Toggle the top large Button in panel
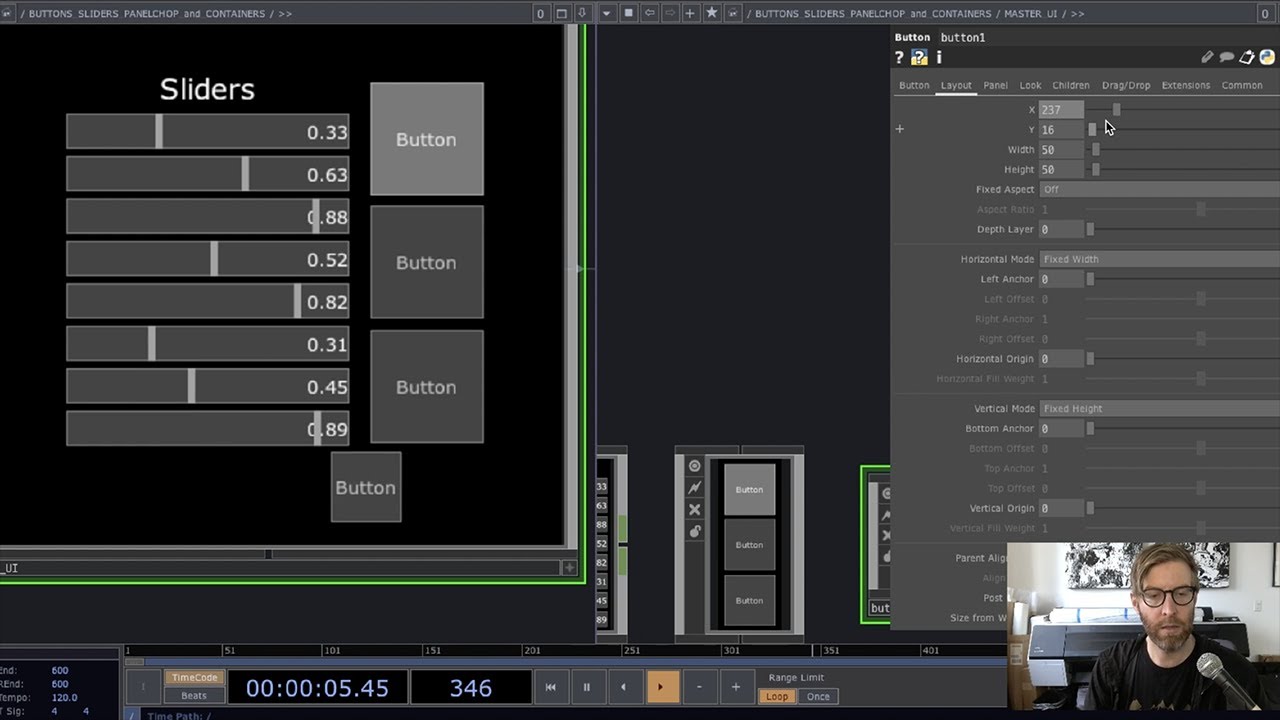 click(427, 139)
